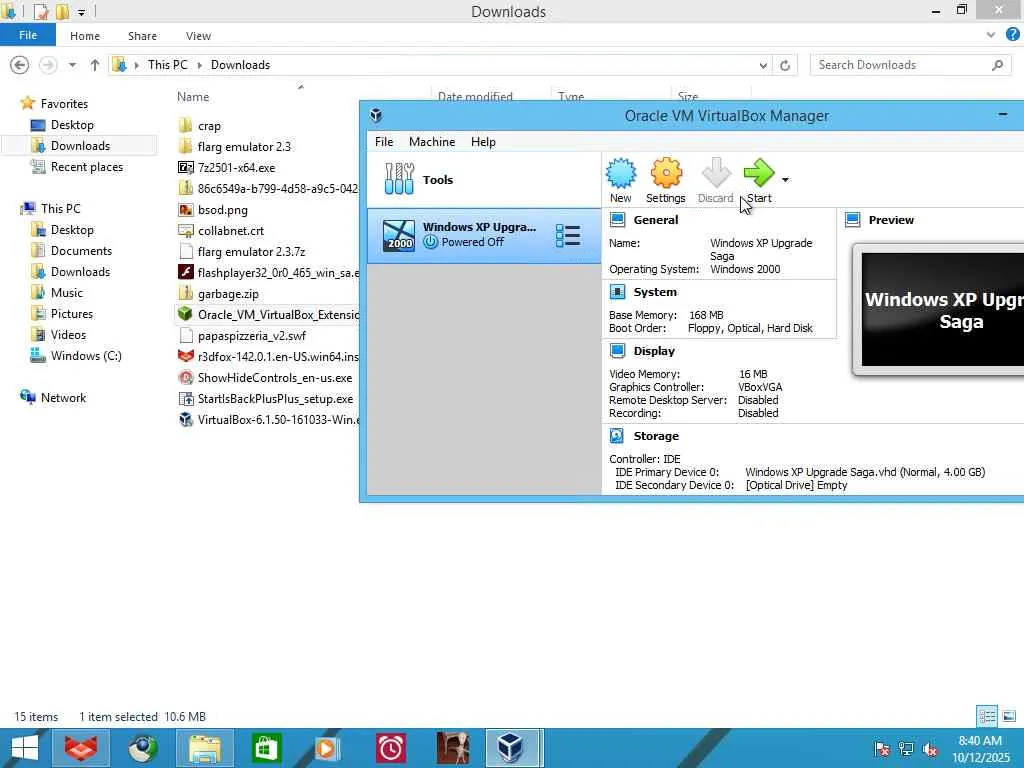
Task: Select Recent places under Favorites
Action: click(x=87, y=167)
